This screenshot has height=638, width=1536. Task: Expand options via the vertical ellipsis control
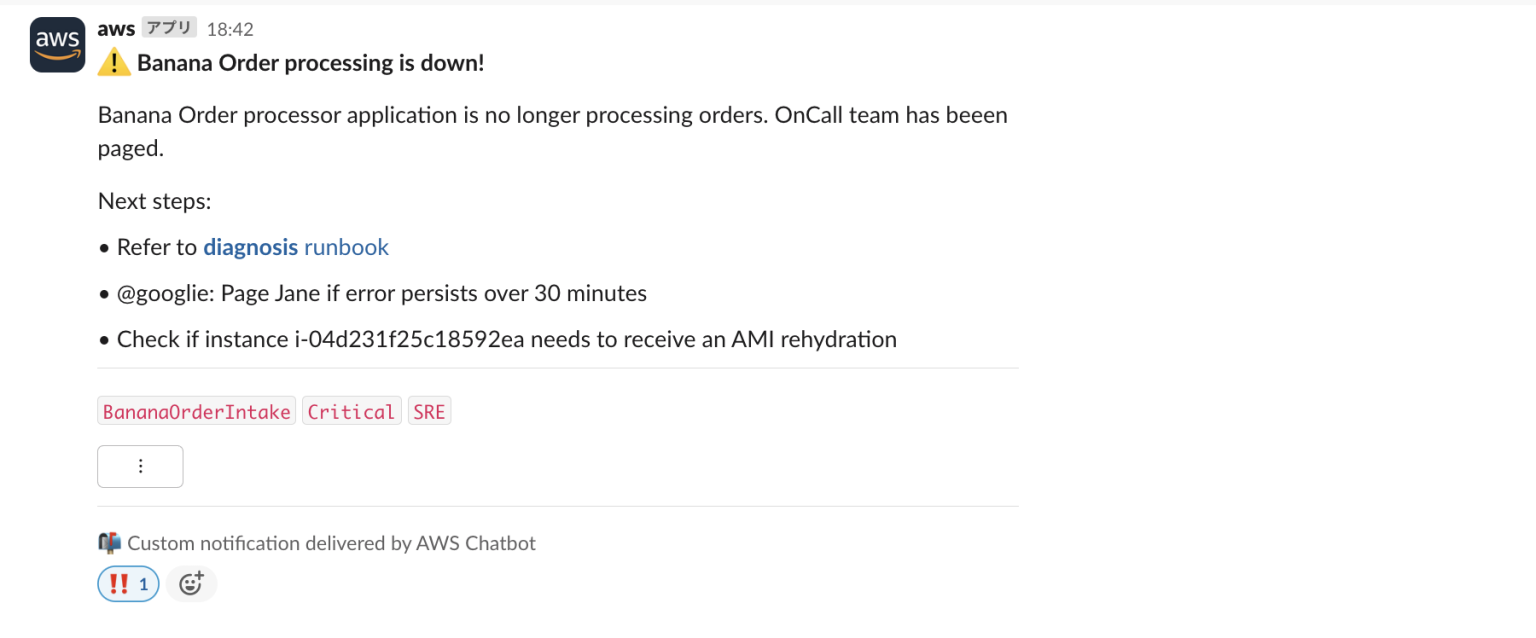tap(140, 466)
